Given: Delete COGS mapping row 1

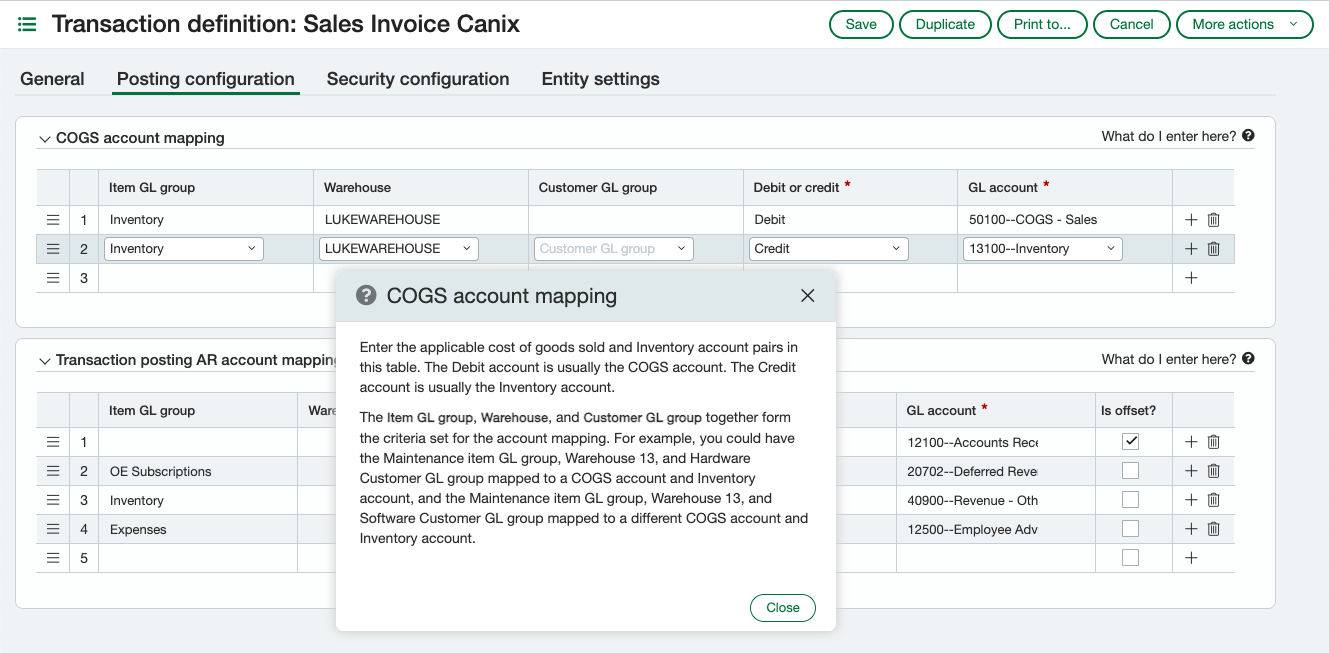Looking at the screenshot, I should [1214, 220].
